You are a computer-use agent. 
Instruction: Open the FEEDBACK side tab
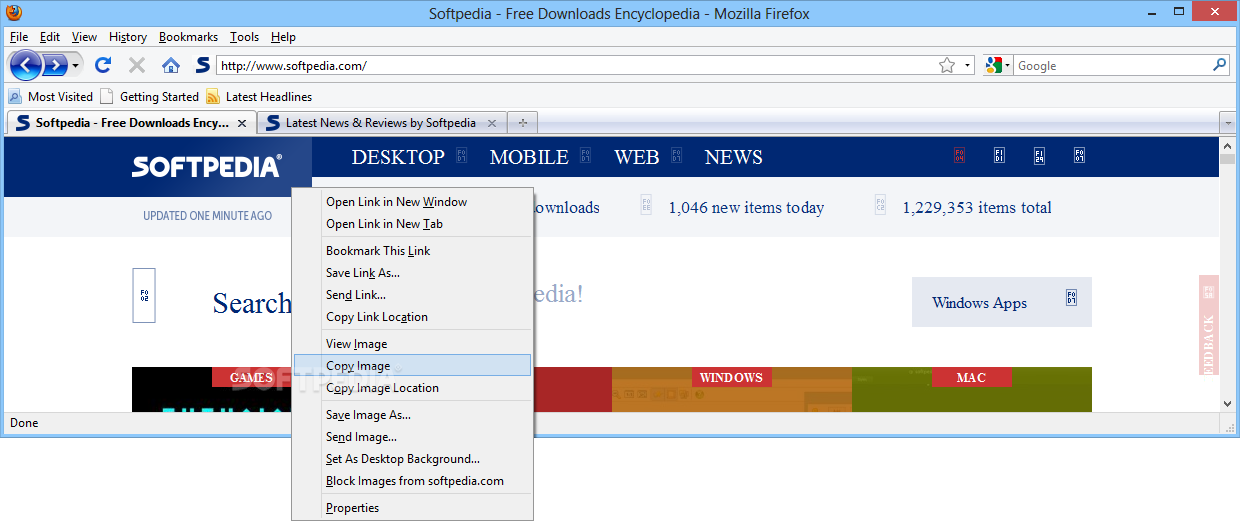pos(1209,325)
